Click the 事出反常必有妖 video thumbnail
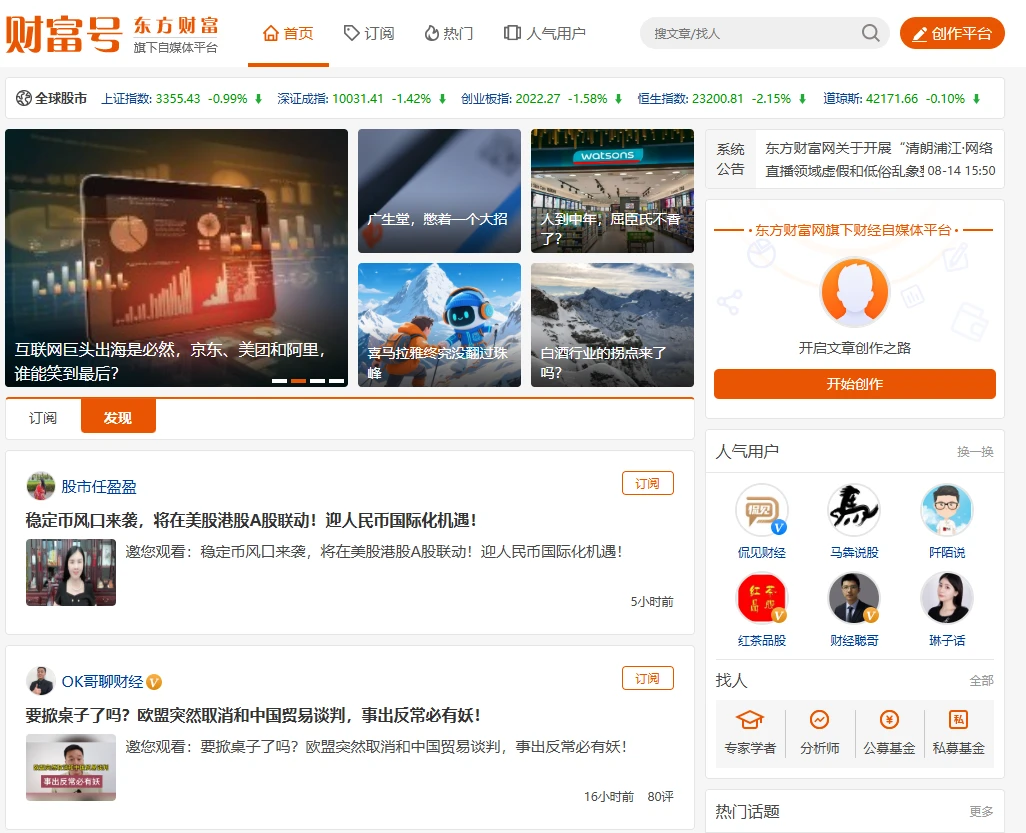1026x833 pixels. coord(71,768)
